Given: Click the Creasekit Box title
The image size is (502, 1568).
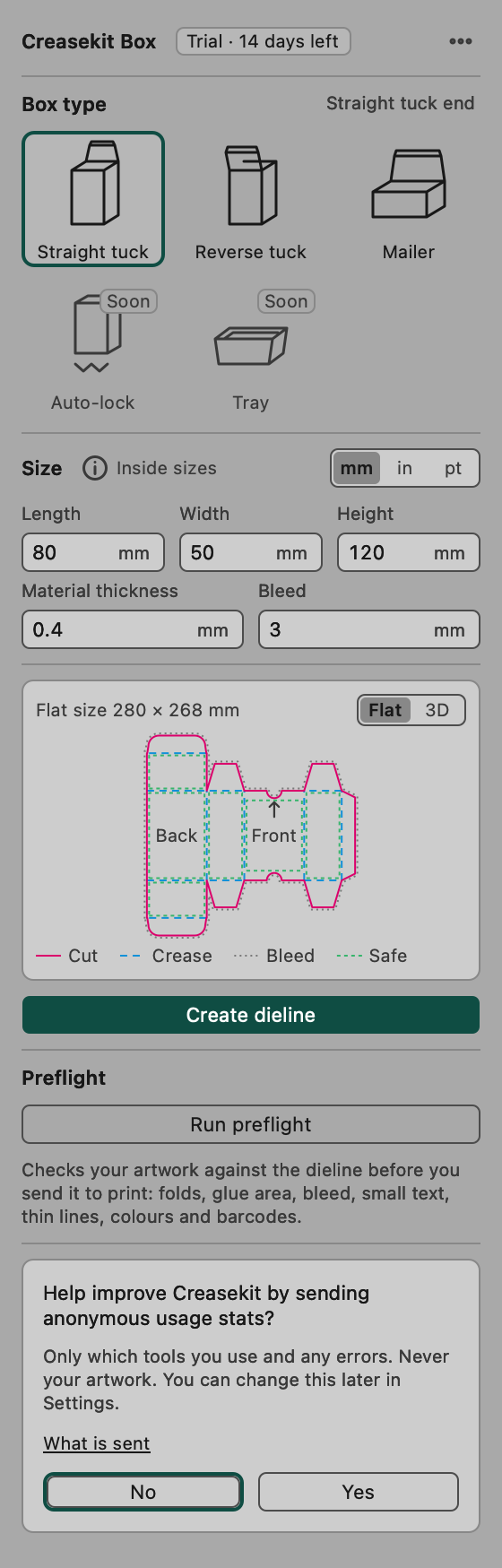Looking at the screenshot, I should click(89, 41).
